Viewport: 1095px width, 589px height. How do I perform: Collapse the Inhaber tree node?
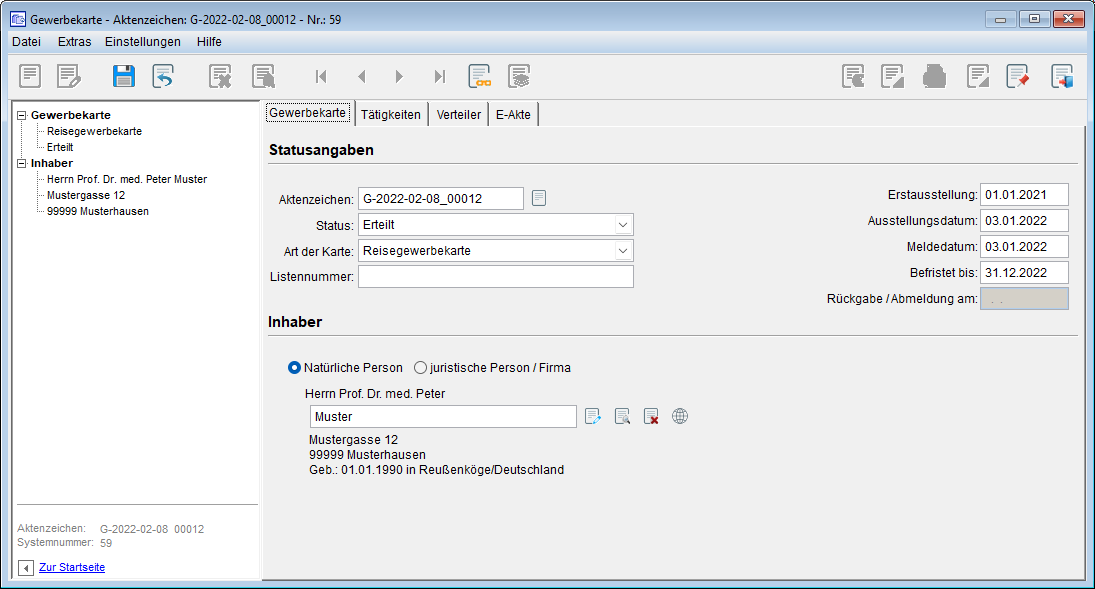coord(22,163)
